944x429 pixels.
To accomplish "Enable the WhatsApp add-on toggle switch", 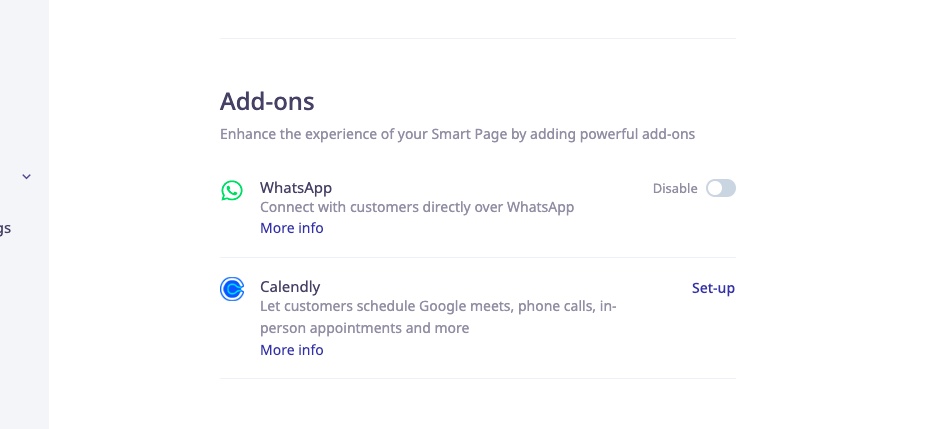I will tap(720, 188).
